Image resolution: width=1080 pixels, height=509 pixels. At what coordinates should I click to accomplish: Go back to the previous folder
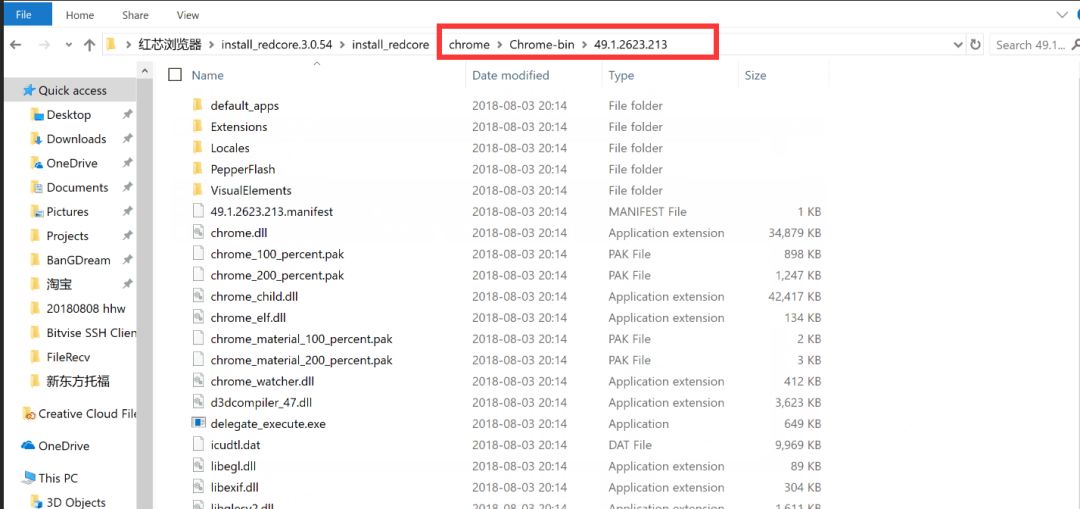(x=16, y=45)
